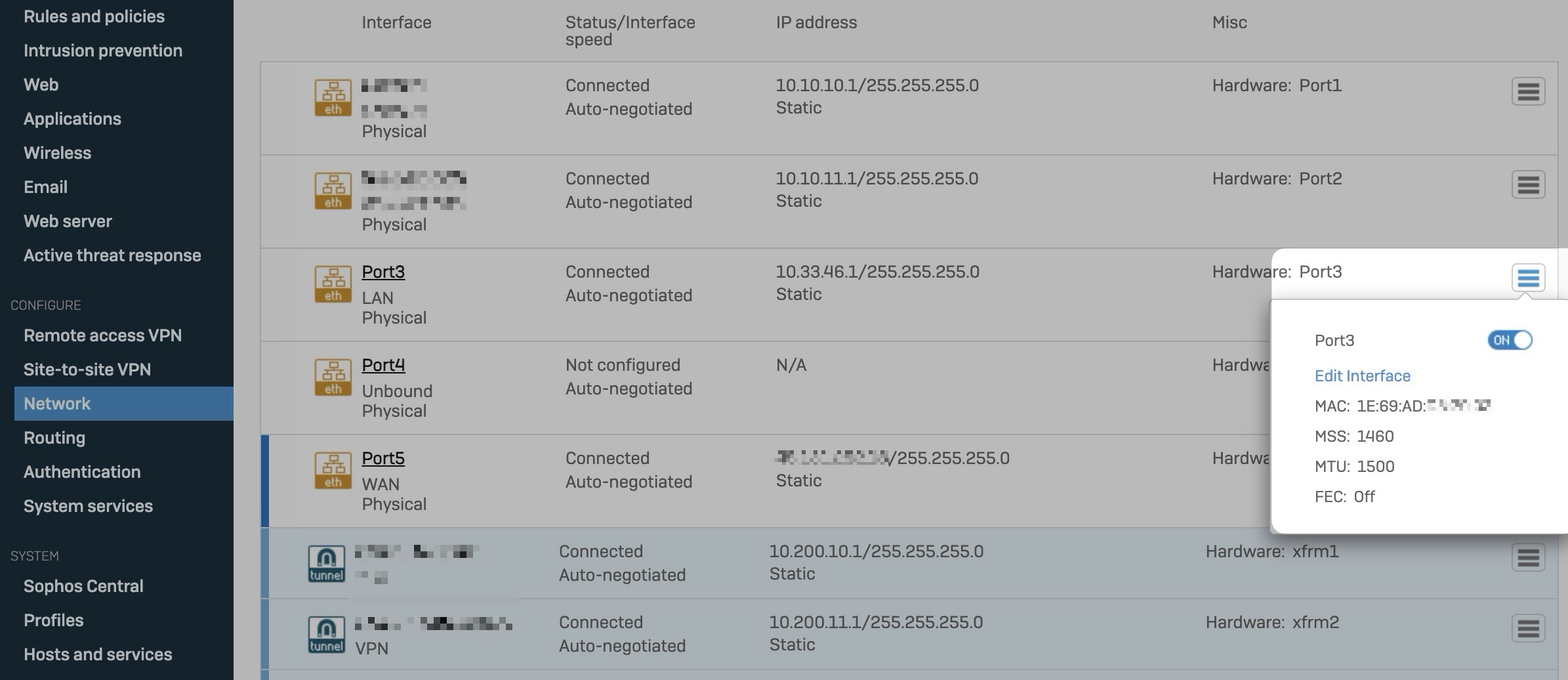Viewport: 1568px width, 680px height.
Task: Select Intrusion prevention in sidebar
Action: [103, 51]
